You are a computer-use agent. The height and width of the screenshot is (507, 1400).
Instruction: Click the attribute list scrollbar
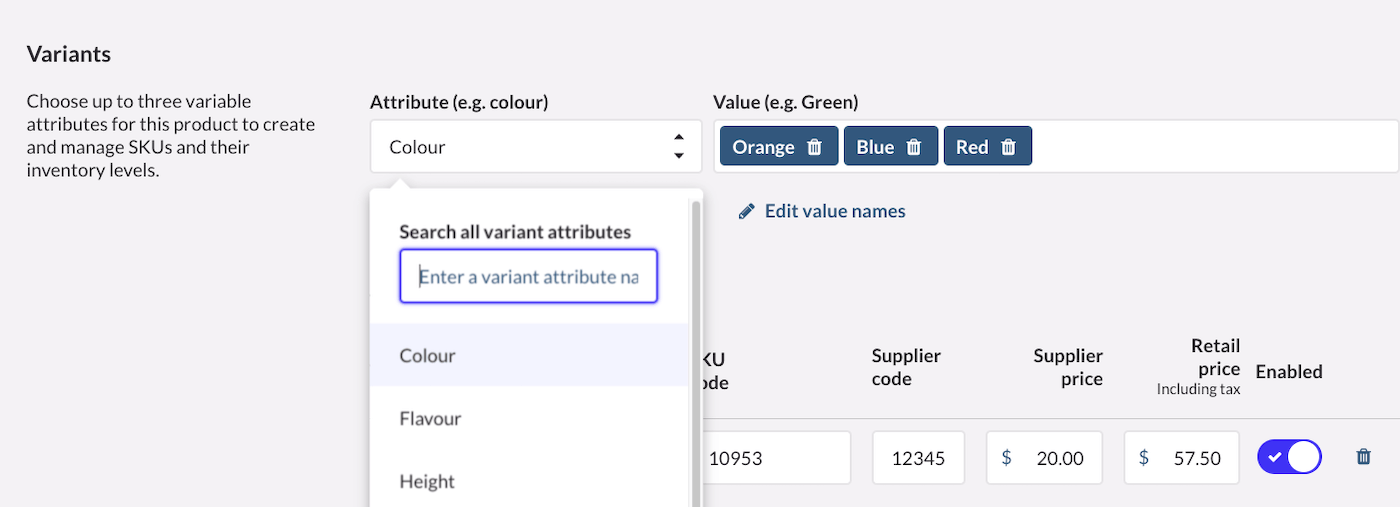(x=695, y=350)
